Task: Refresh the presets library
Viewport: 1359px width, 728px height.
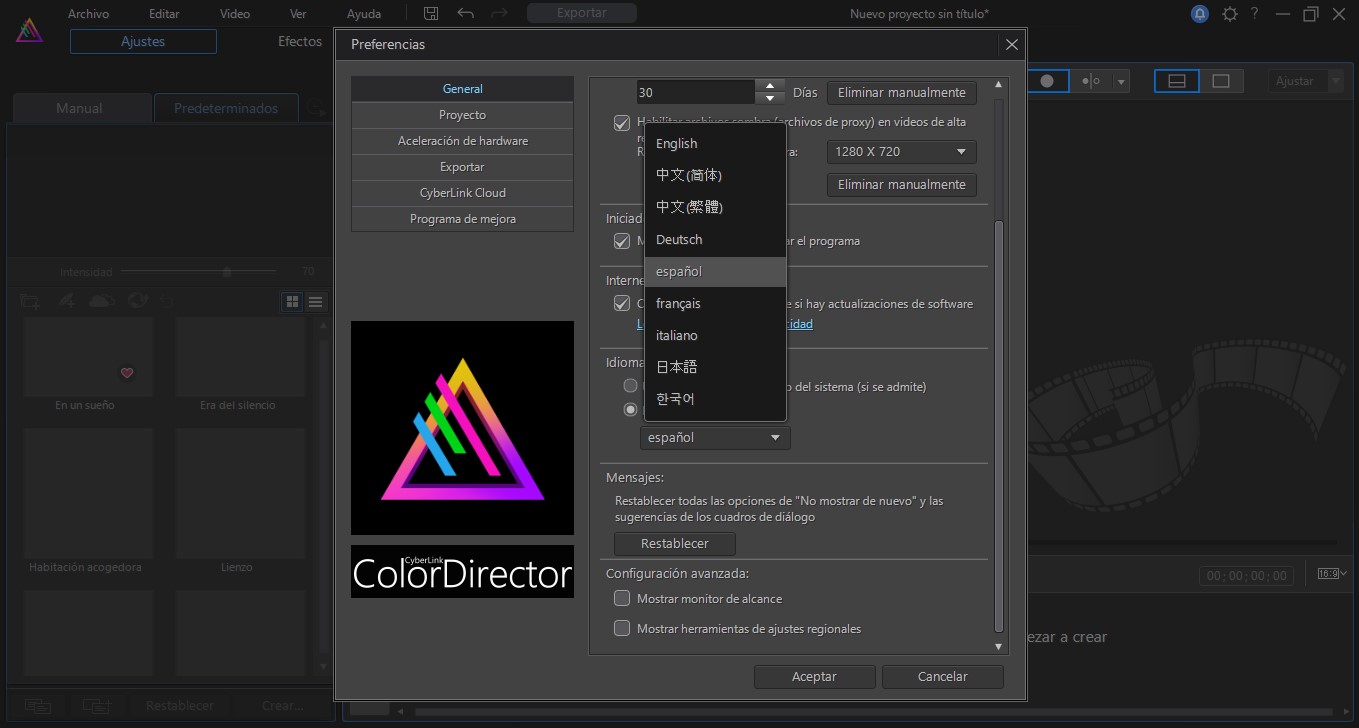Action: point(138,301)
